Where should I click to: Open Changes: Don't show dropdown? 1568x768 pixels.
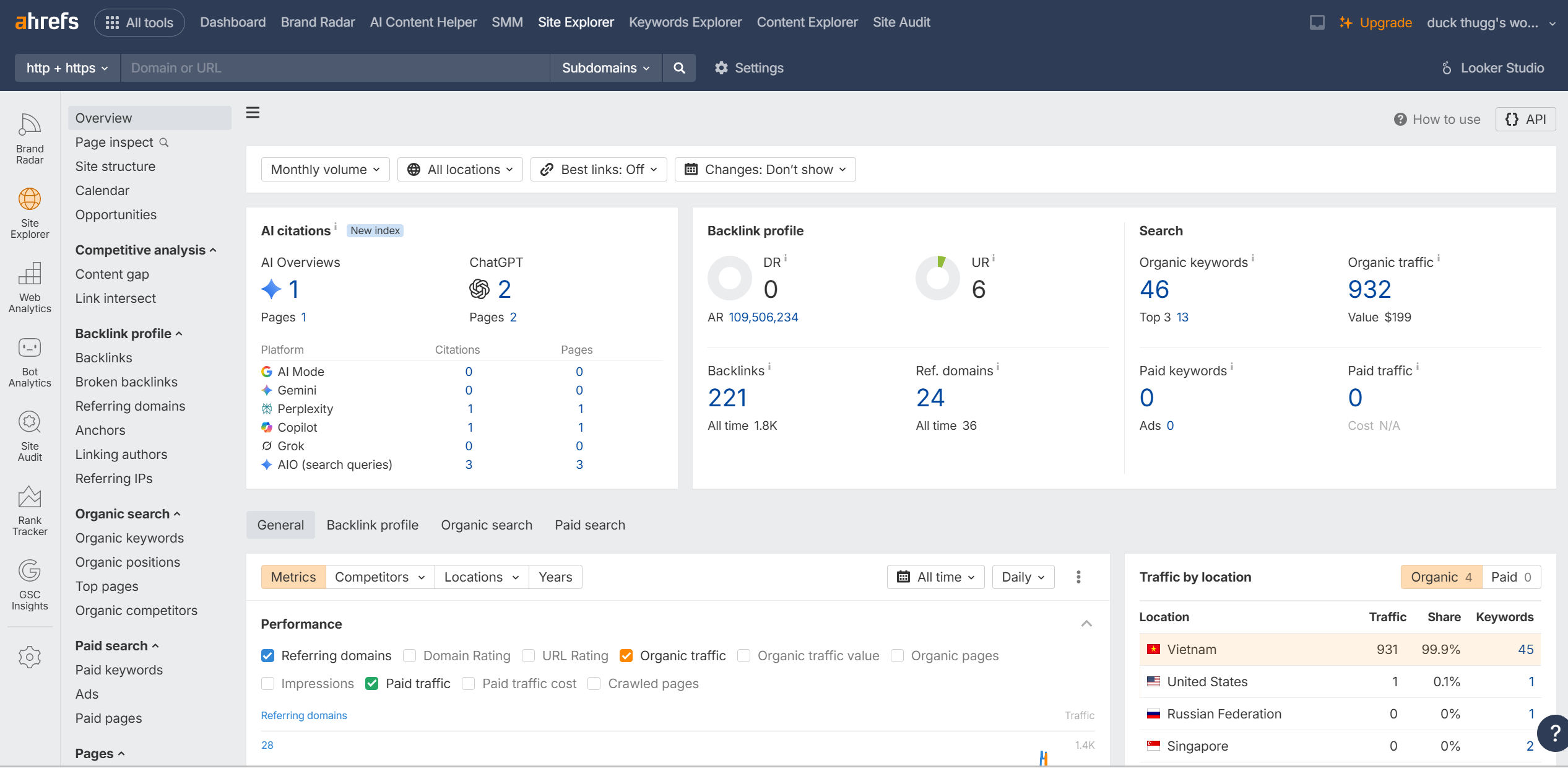[x=765, y=169]
